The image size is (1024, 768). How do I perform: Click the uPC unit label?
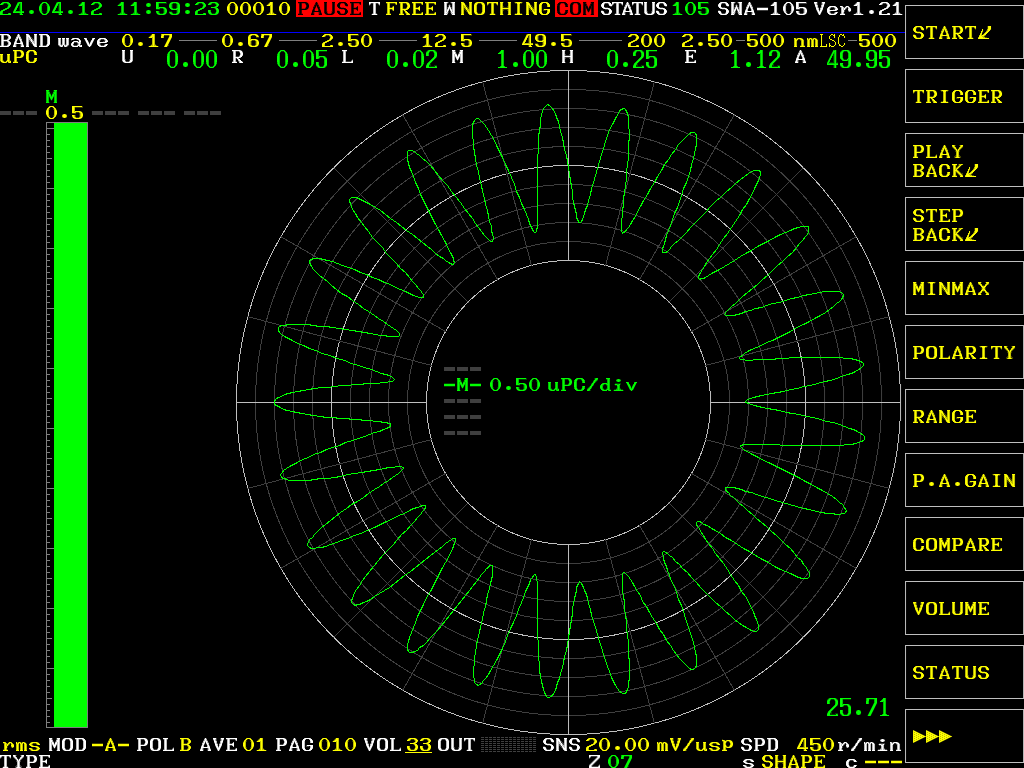click(19, 57)
